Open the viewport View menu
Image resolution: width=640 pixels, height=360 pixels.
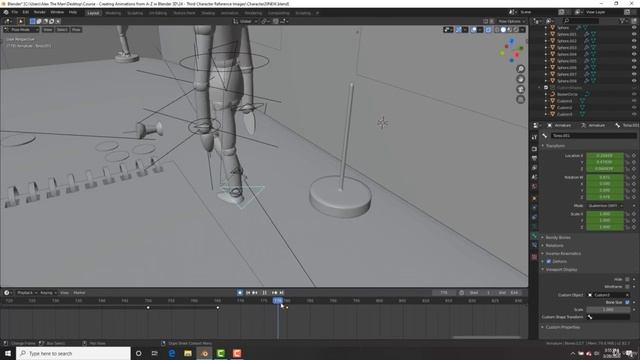pyautogui.click(x=48, y=29)
